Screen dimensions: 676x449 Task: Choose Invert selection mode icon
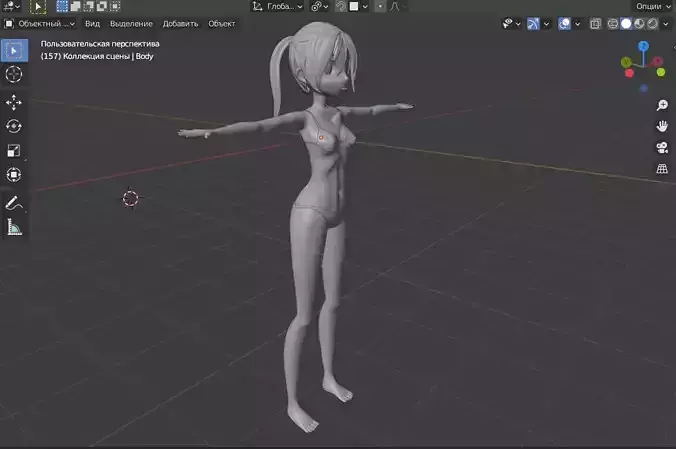coord(102,6)
